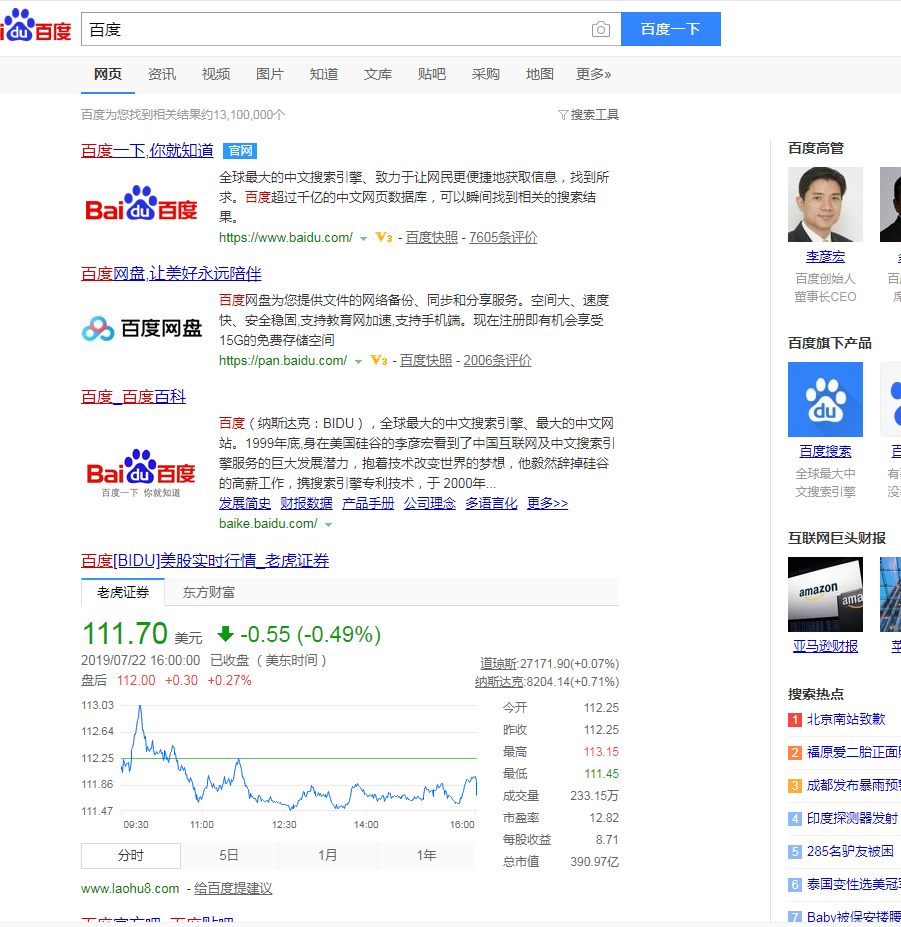Expand dropdown arrow after pan.baidu.com URL
The width and height of the screenshot is (901, 927).
pyautogui.click(x=358, y=362)
